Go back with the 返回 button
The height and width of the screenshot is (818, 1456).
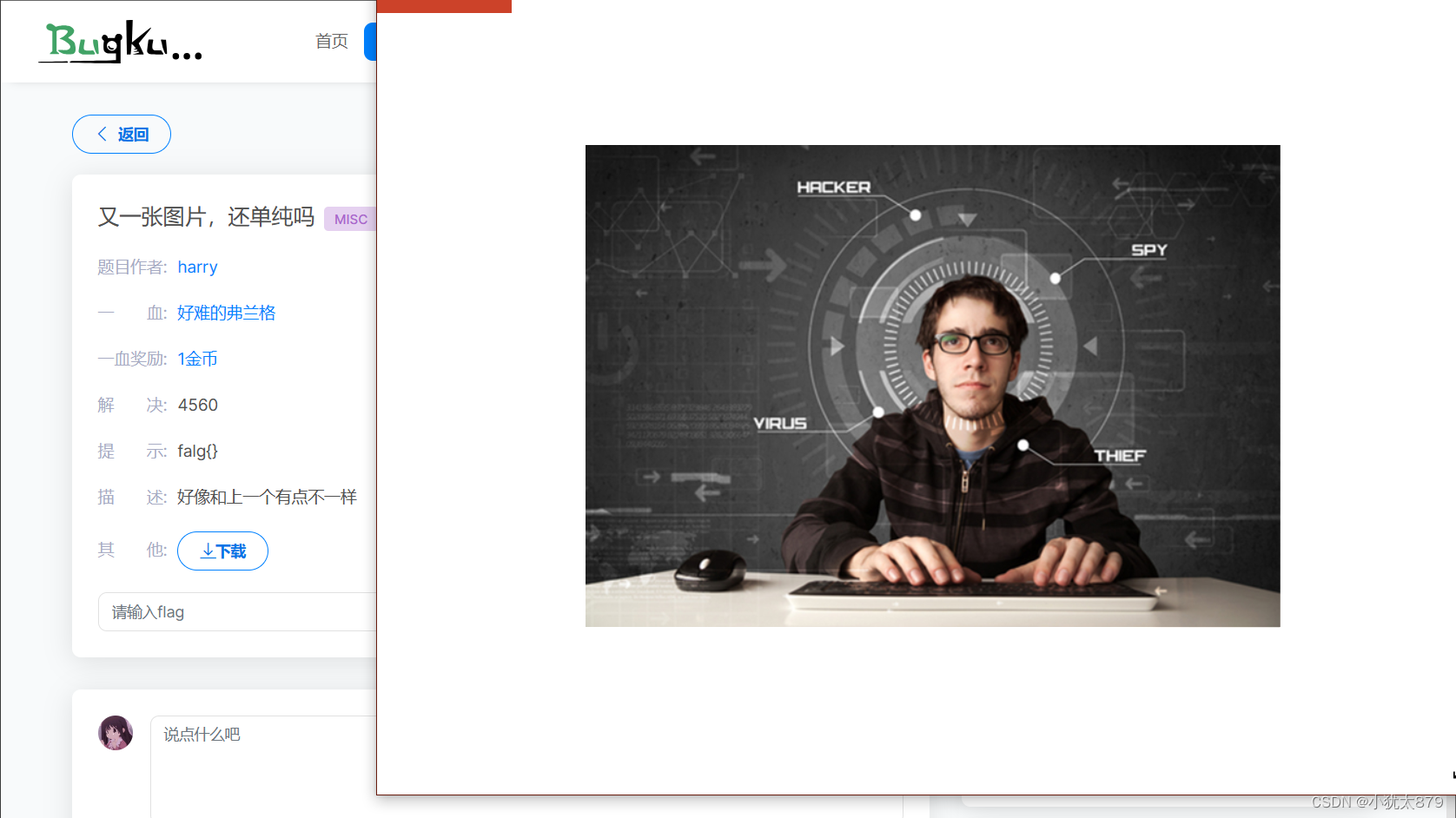pyautogui.click(x=122, y=134)
